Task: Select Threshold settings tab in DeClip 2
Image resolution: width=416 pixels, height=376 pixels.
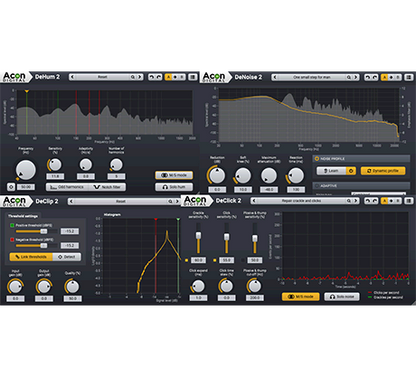Action: point(23,216)
